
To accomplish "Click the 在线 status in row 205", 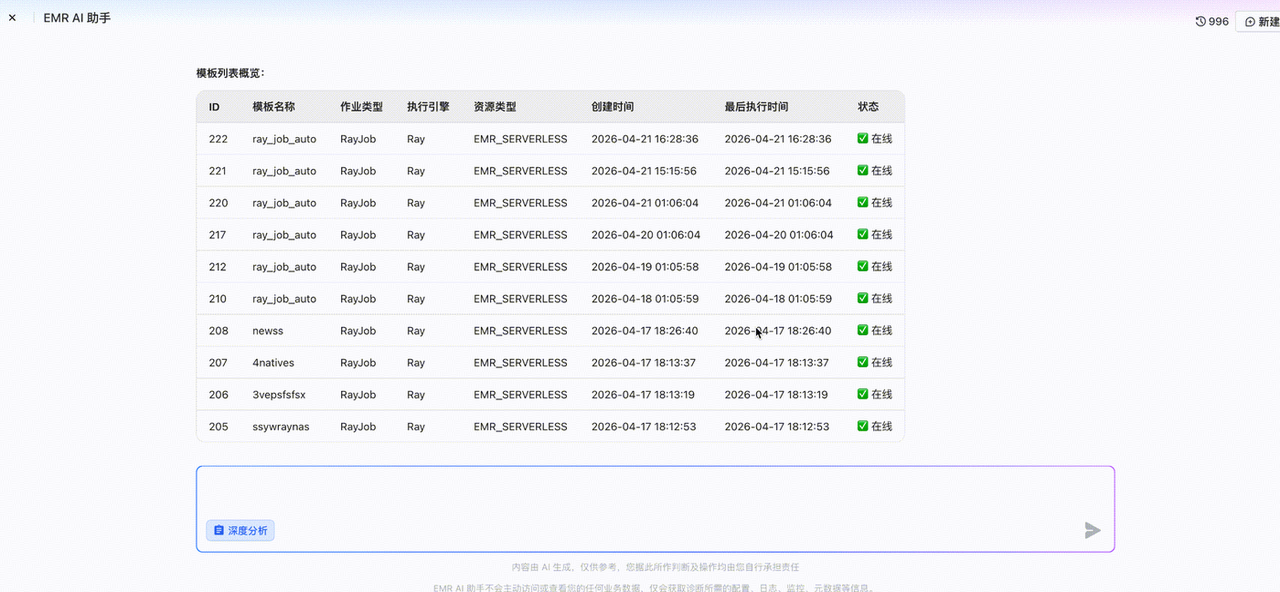I will point(875,427).
